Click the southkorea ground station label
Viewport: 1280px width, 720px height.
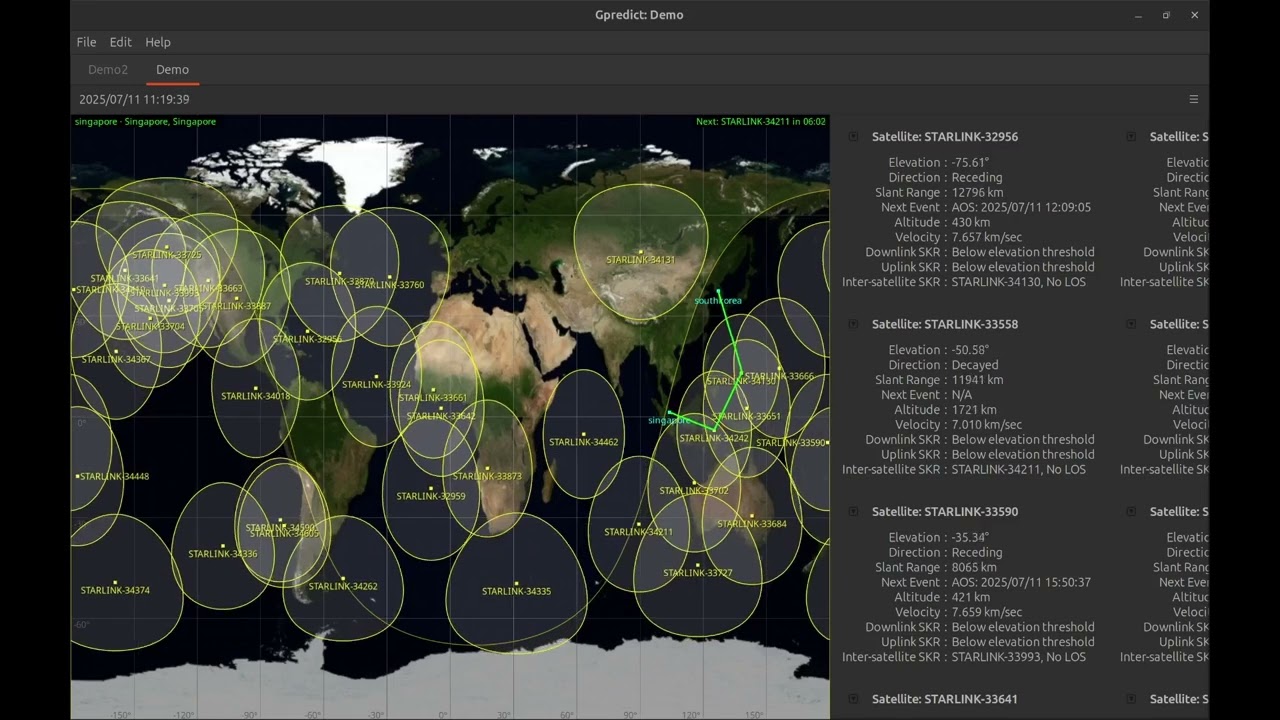718,300
